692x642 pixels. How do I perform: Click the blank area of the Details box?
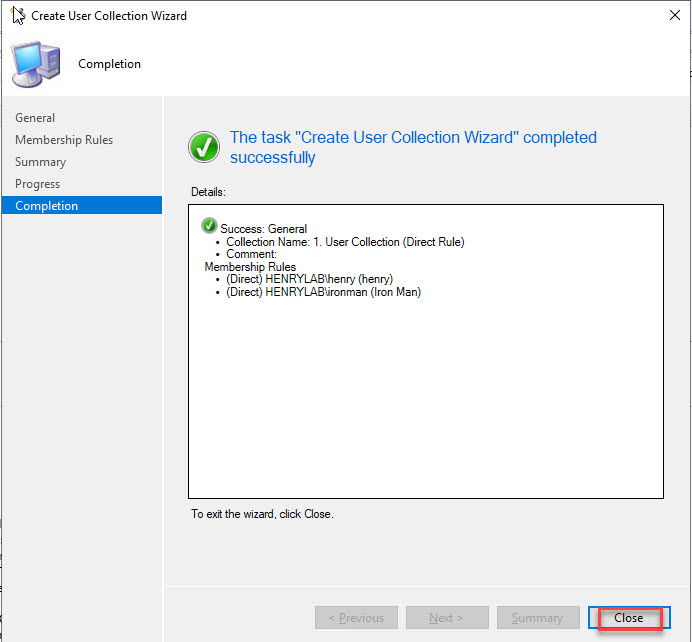pos(425,400)
